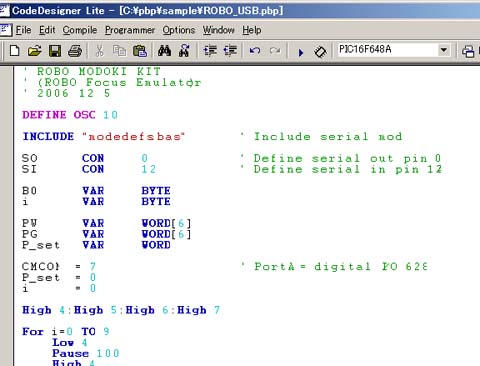480x366 pixels.
Task: Redo edit with Redo icon
Action: [x=275, y=51]
